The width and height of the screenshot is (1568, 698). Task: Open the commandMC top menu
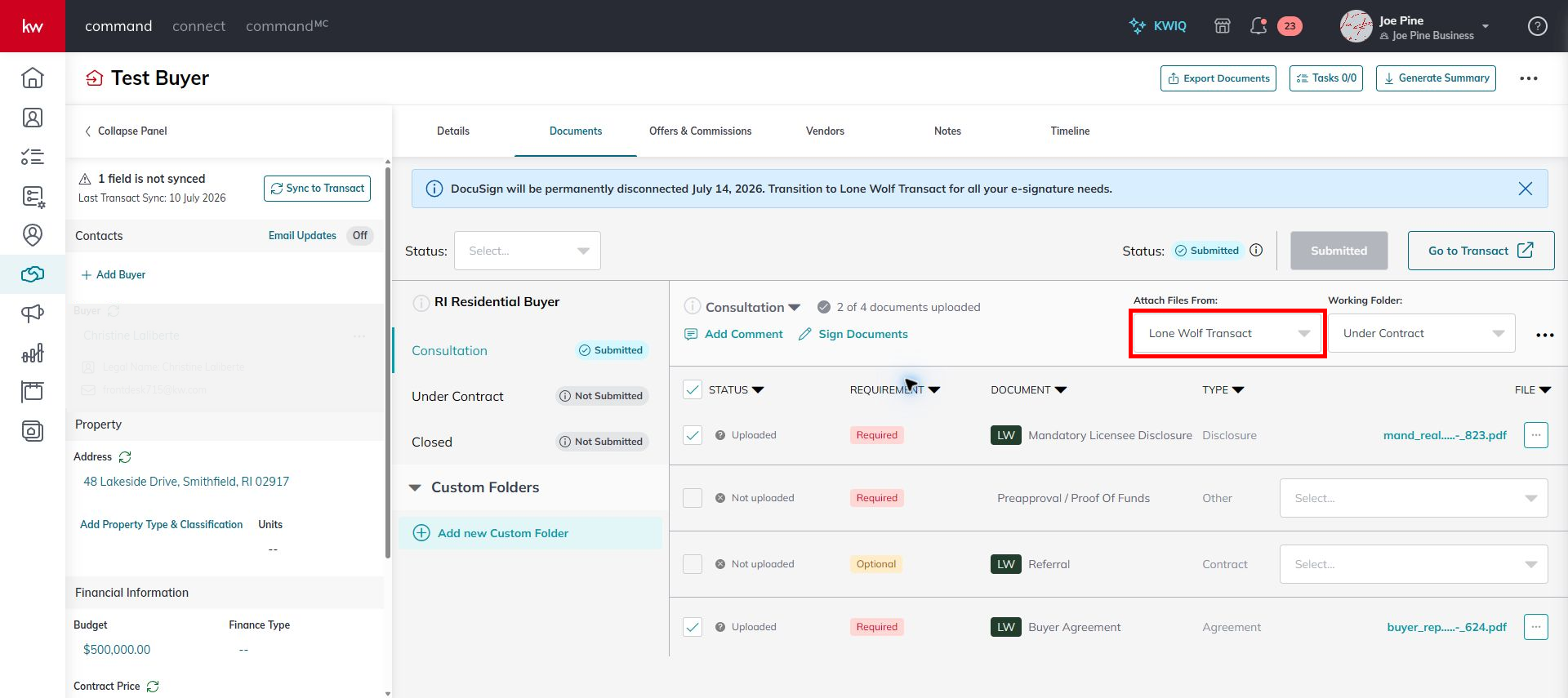coord(287,26)
